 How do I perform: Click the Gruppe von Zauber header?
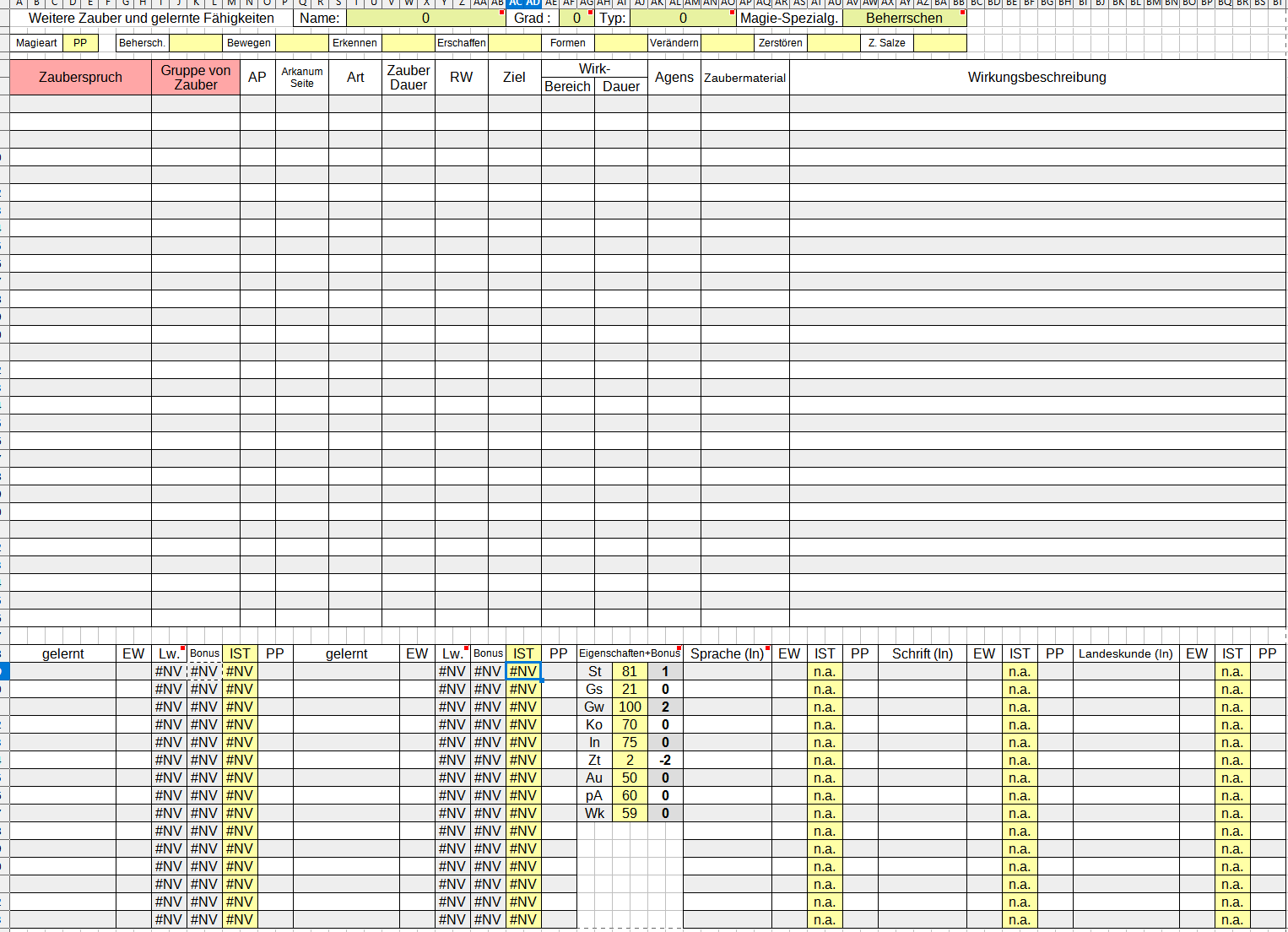(x=196, y=77)
